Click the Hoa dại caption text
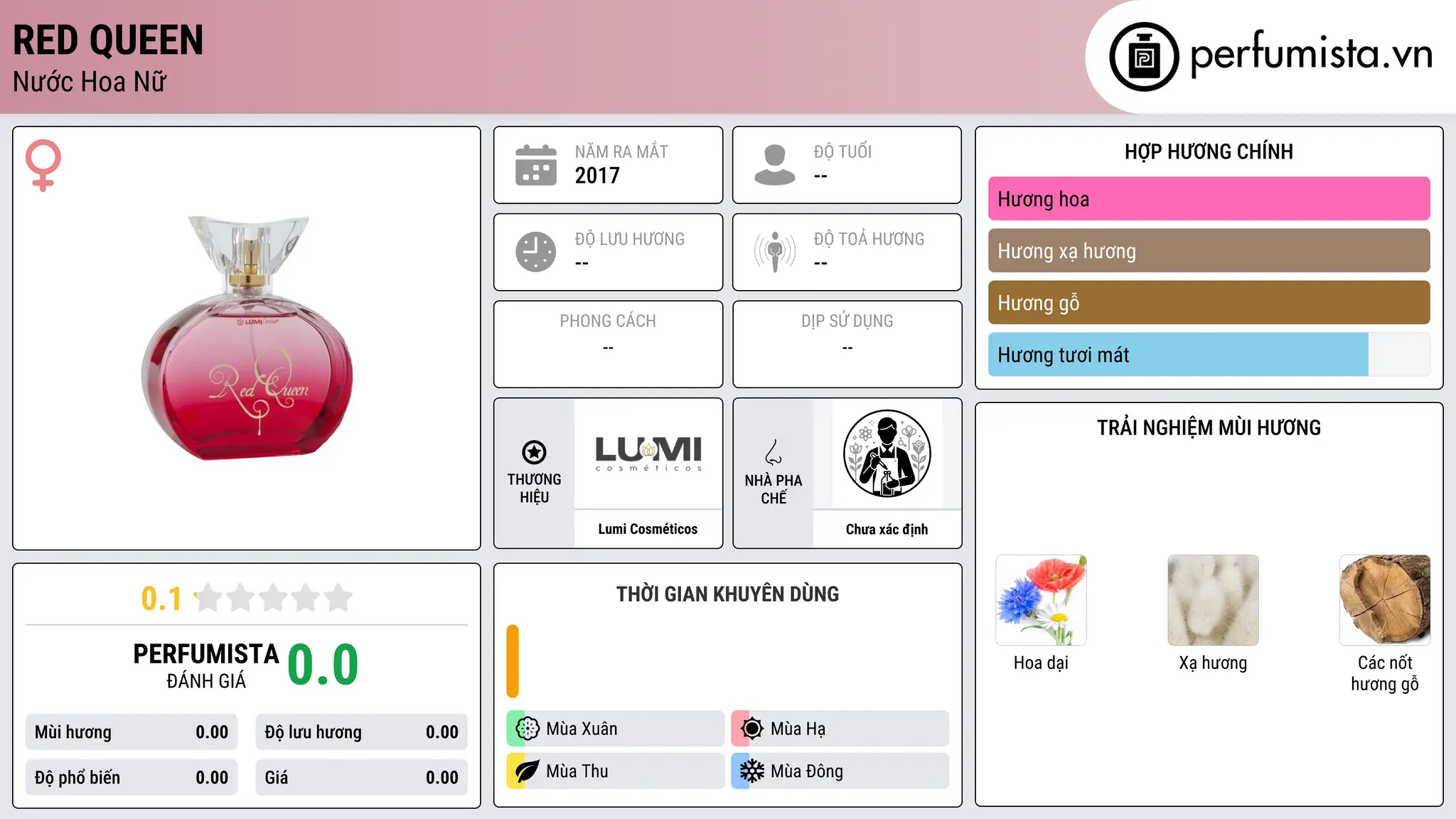This screenshot has height=819, width=1456. point(1041,663)
